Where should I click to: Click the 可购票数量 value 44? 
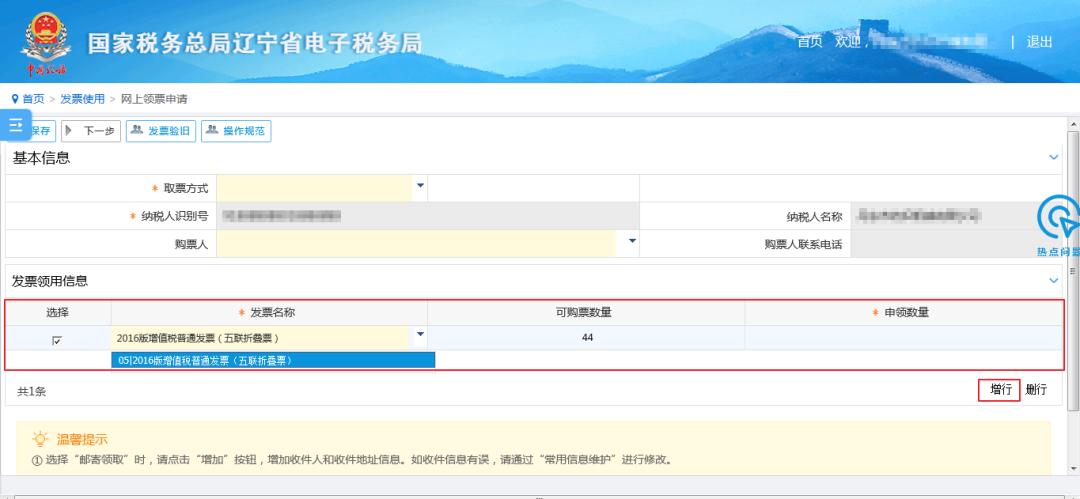[x=587, y=338]
